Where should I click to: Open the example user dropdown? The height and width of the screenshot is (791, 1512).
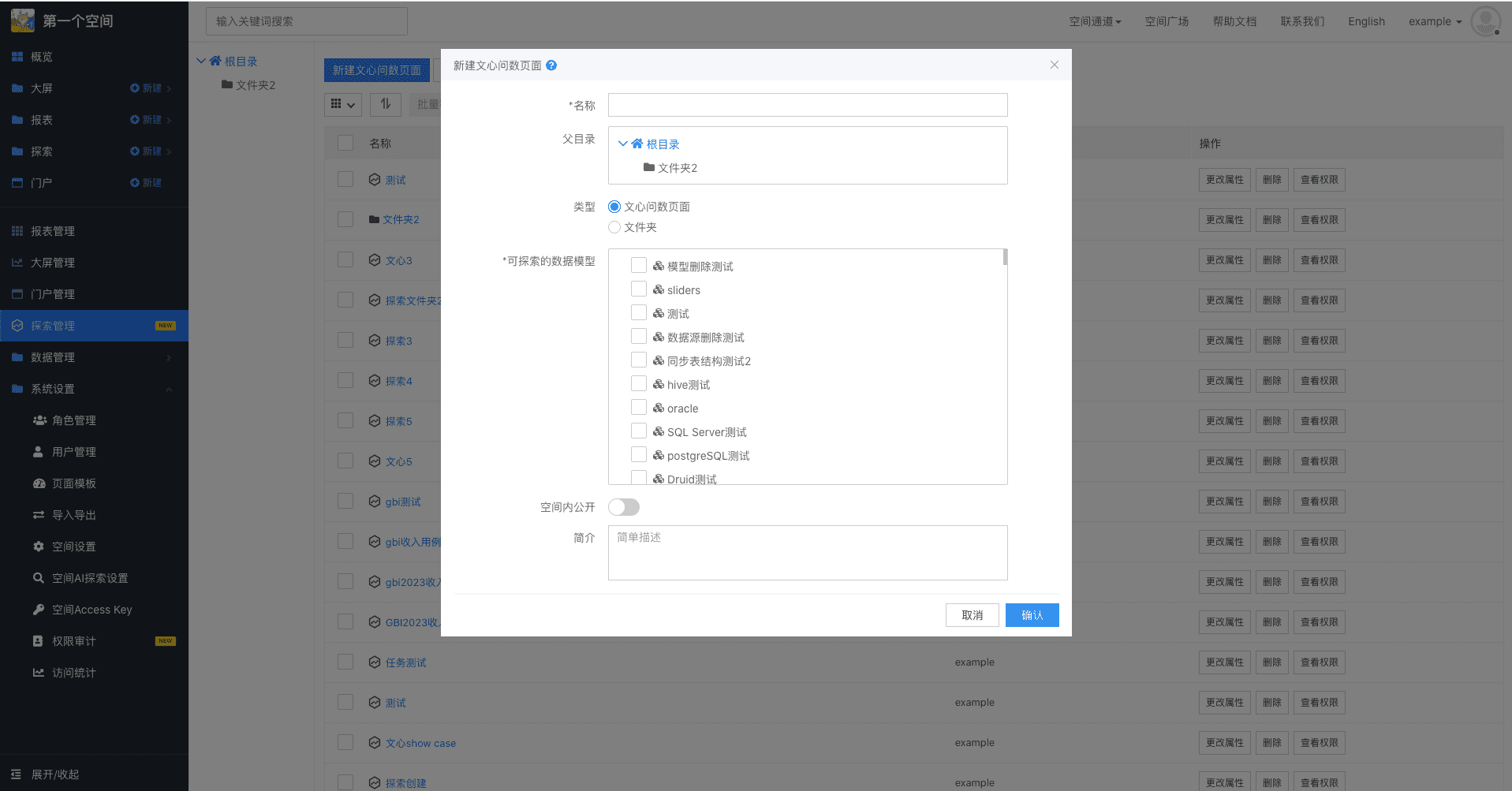1435,21
